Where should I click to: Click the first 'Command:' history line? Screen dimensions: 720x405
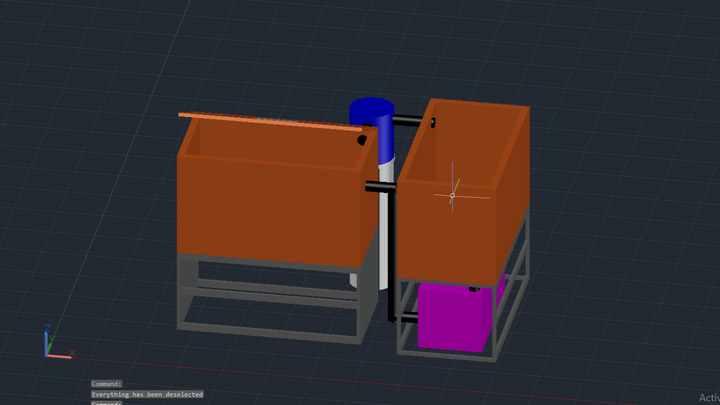tap(106, 384)
